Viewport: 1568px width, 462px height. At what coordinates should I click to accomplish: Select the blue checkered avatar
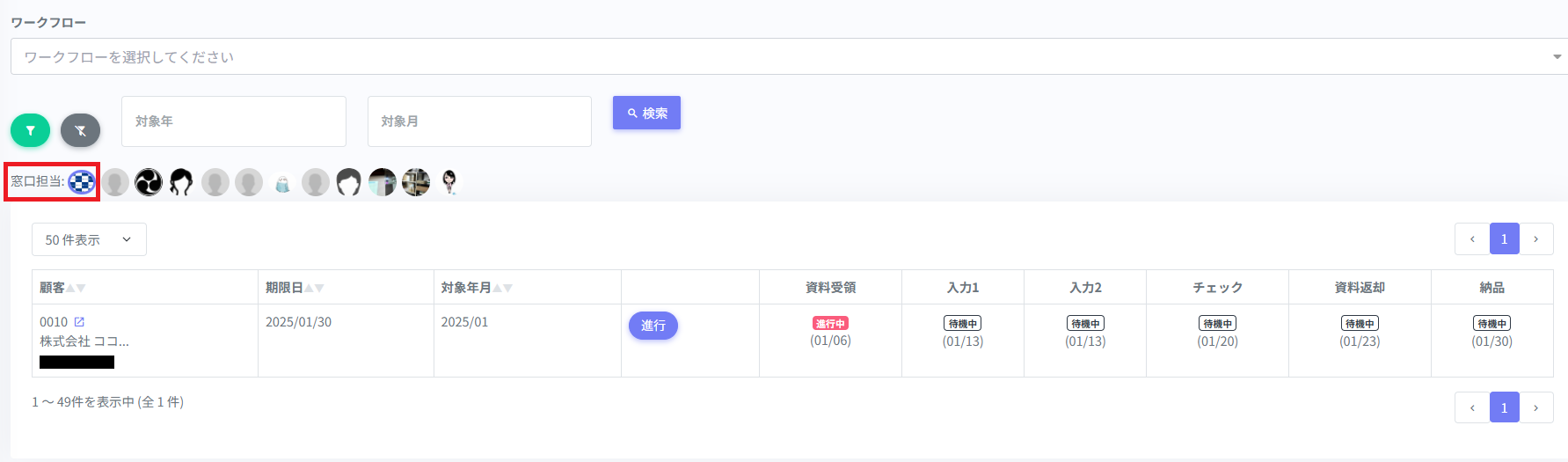[x=82, y=182]
